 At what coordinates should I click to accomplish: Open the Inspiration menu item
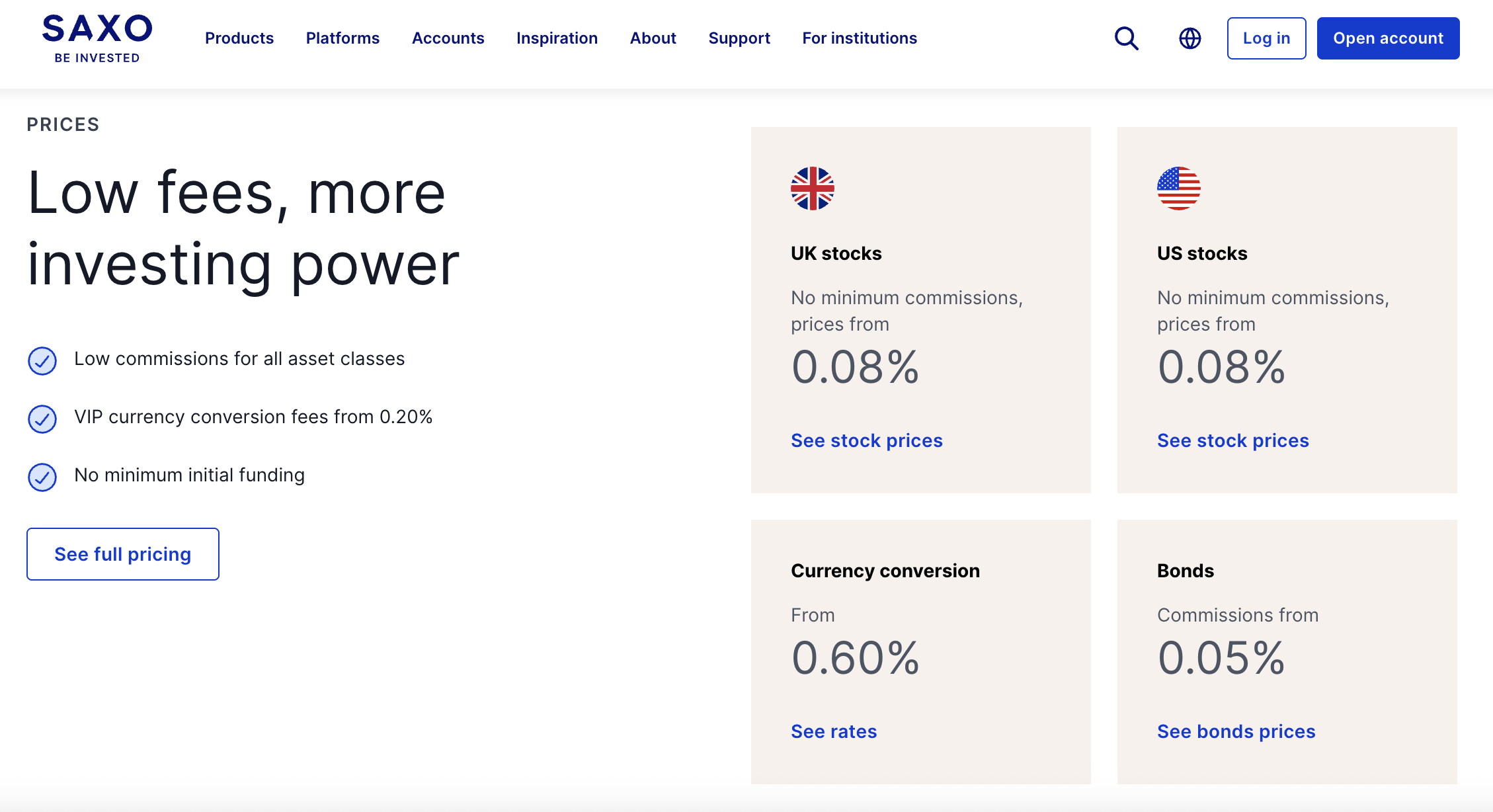pos(557,38)
